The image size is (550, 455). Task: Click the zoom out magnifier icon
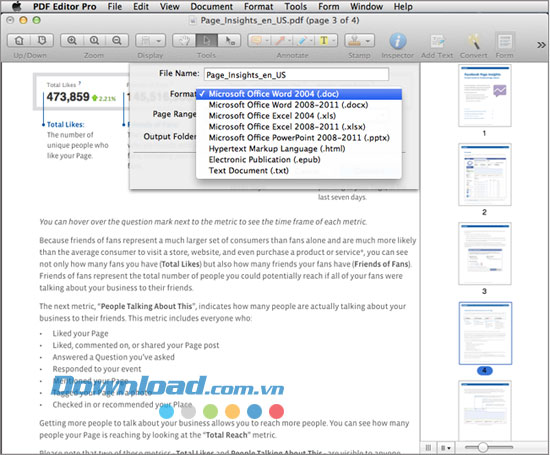117,41
